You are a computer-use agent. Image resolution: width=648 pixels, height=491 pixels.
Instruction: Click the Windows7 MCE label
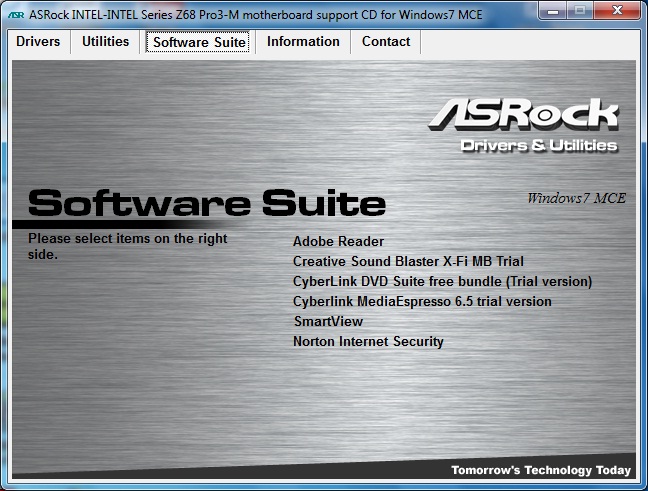[x=576, y=198]
